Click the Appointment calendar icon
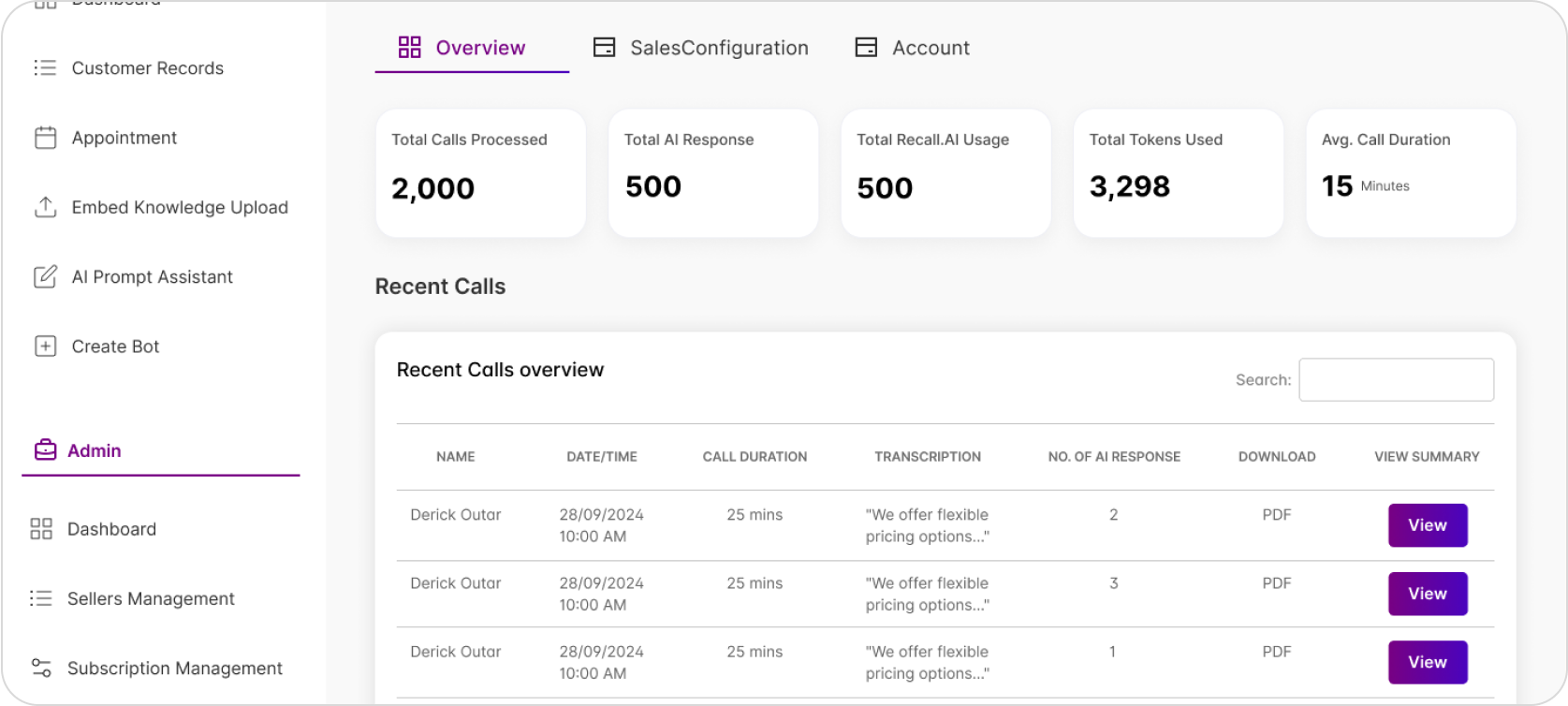The width and height of the screenshot is (1568, 706). (45, 138)
